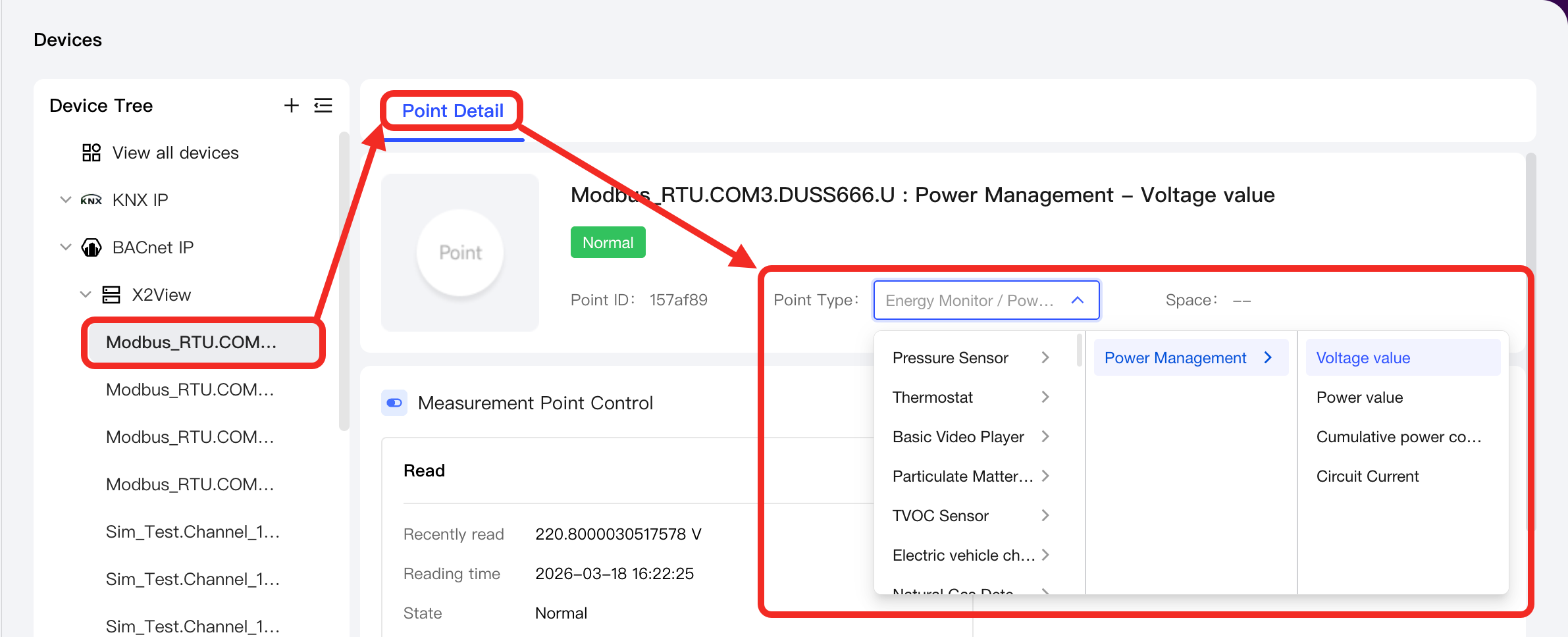Click the device list filter icon beside plus
Viewport: 1568px width, 637px height.
(x=323, y=105)
